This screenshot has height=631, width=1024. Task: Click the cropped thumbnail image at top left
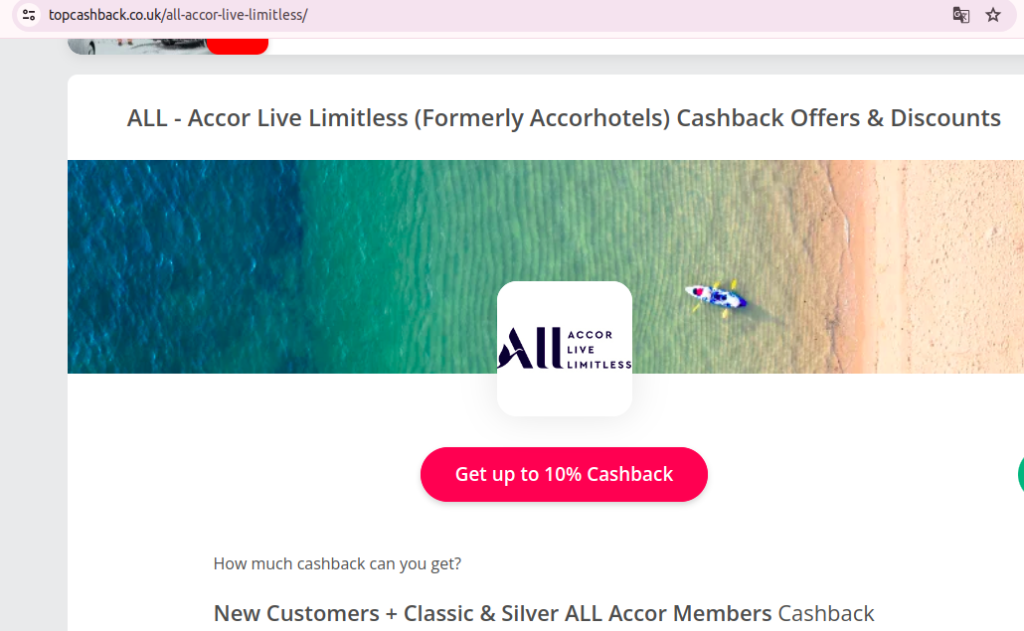pyautogui.click(x=137, y=46)
